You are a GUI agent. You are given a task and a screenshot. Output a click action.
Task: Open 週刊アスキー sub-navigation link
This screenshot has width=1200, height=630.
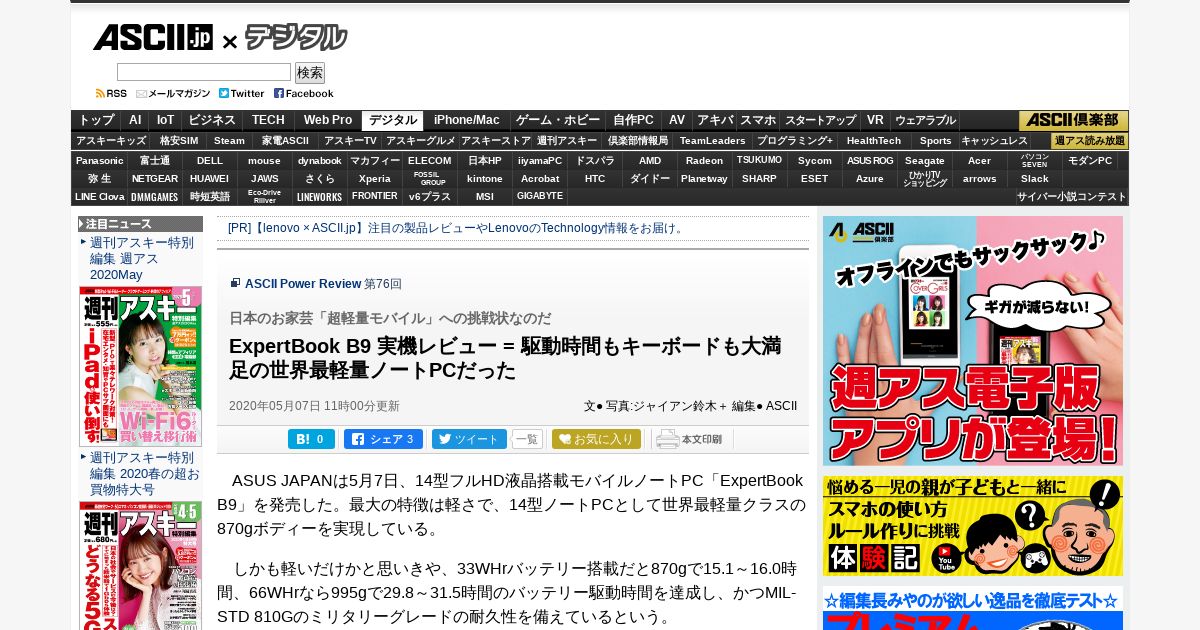(567, 141)
